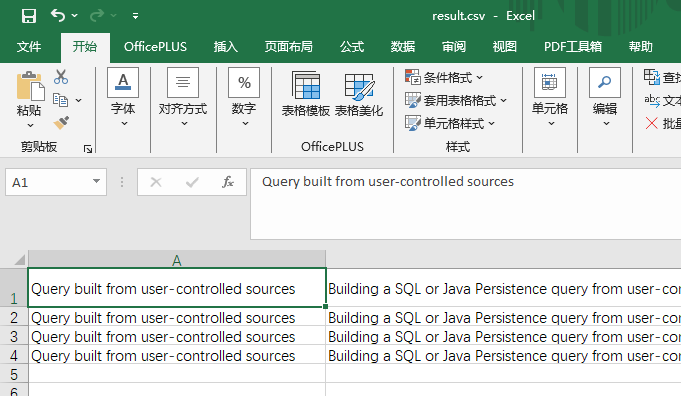Click the Undo arrow icon
This screenshot has height=396, width=681.
(58, 16)
